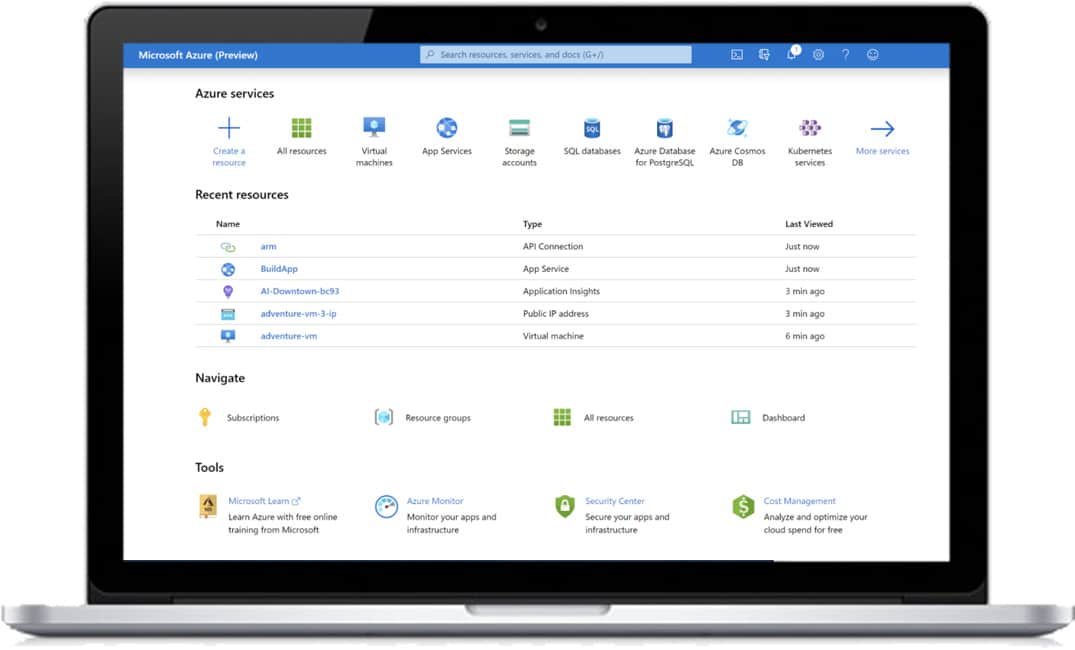The image size is (1075, 650).
Task: Open the adventure-vm resource link
Action: coord(289,336)
